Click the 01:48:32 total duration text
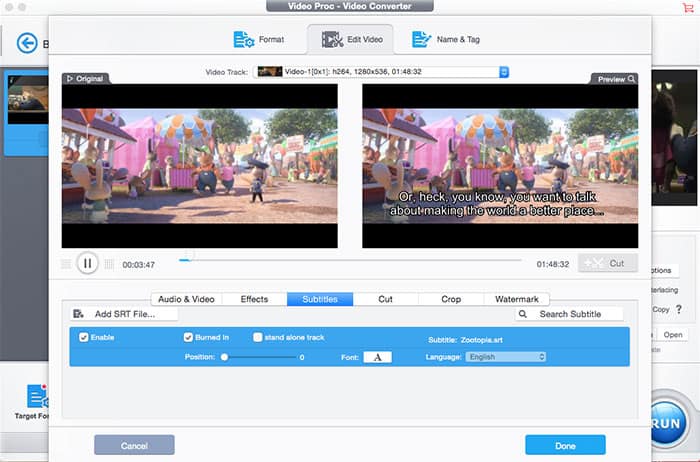700x462 pixels. point(553,264)
